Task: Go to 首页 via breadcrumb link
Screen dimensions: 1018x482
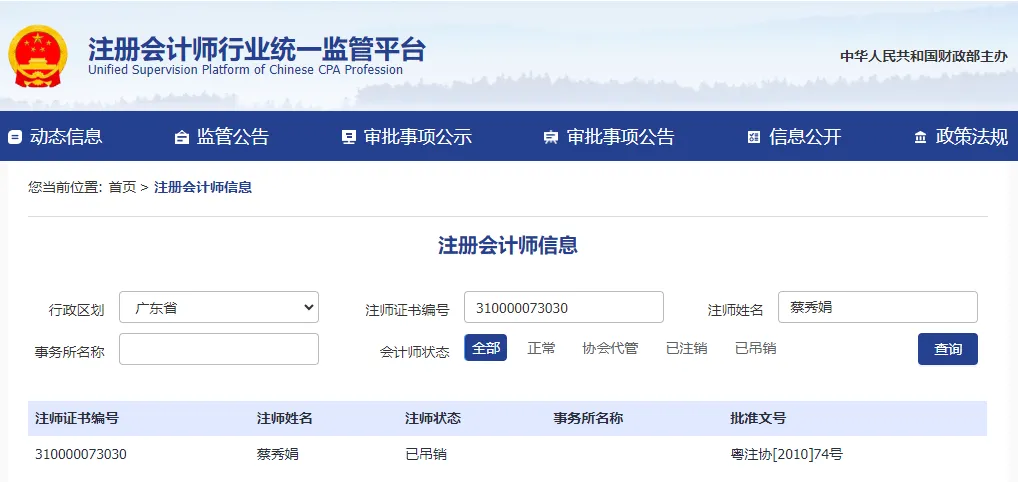Action: click(122, 187)
